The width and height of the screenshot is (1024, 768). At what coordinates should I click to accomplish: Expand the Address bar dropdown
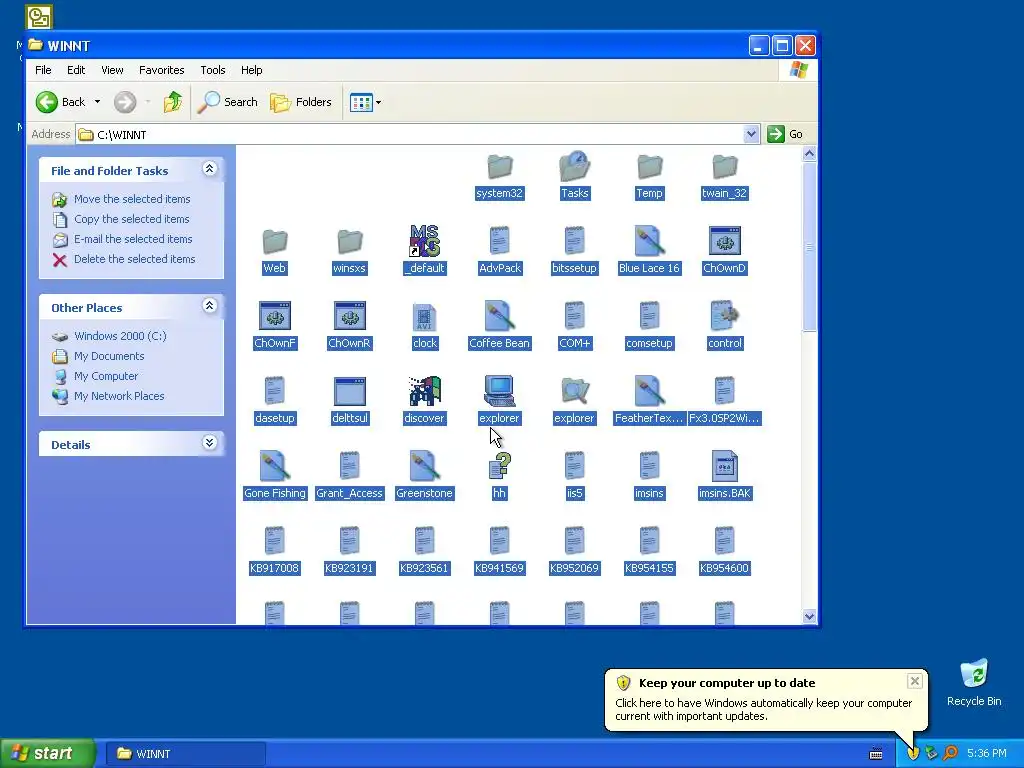[x=751, y=134]
